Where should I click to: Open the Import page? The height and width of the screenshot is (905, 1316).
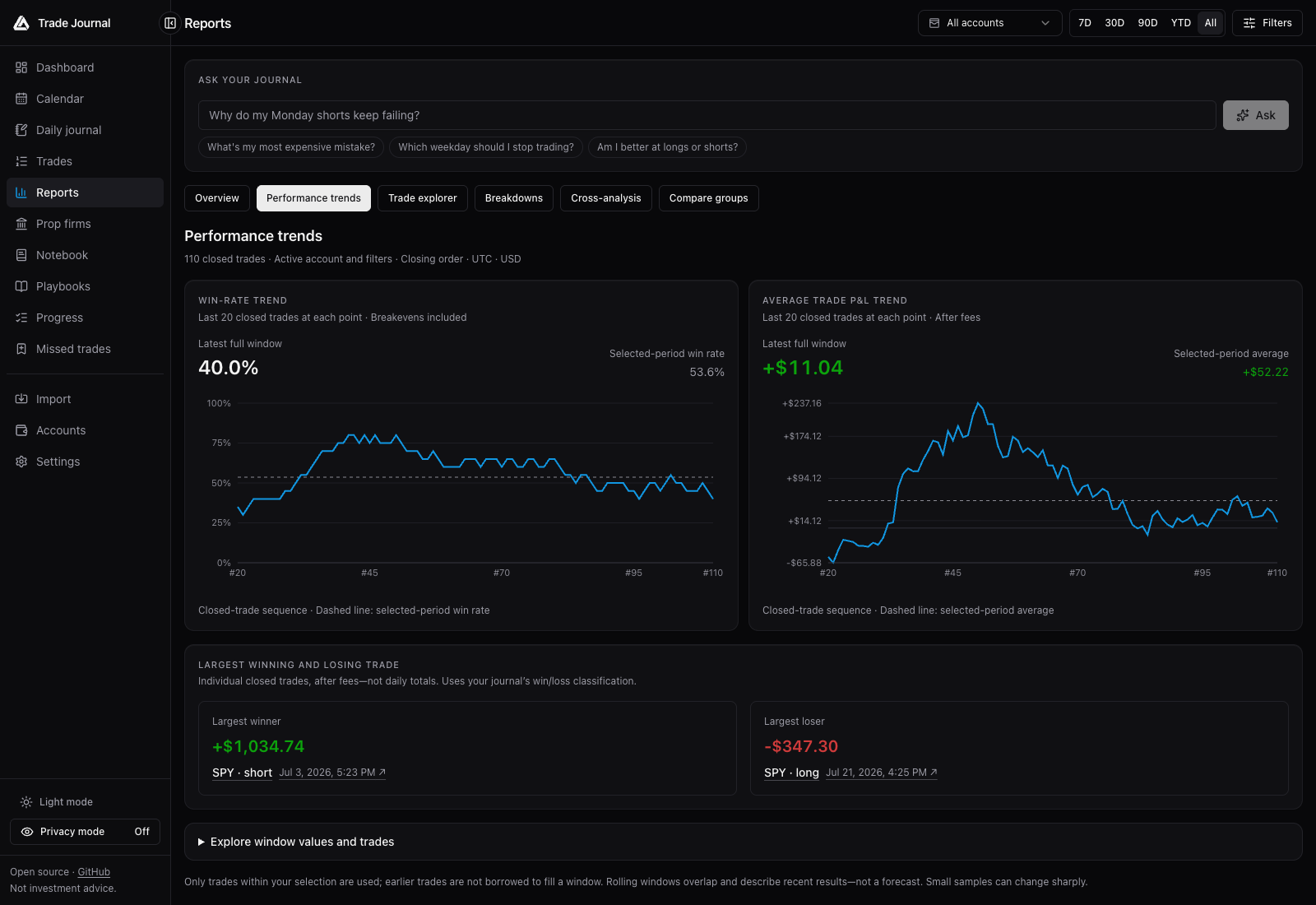85,399
